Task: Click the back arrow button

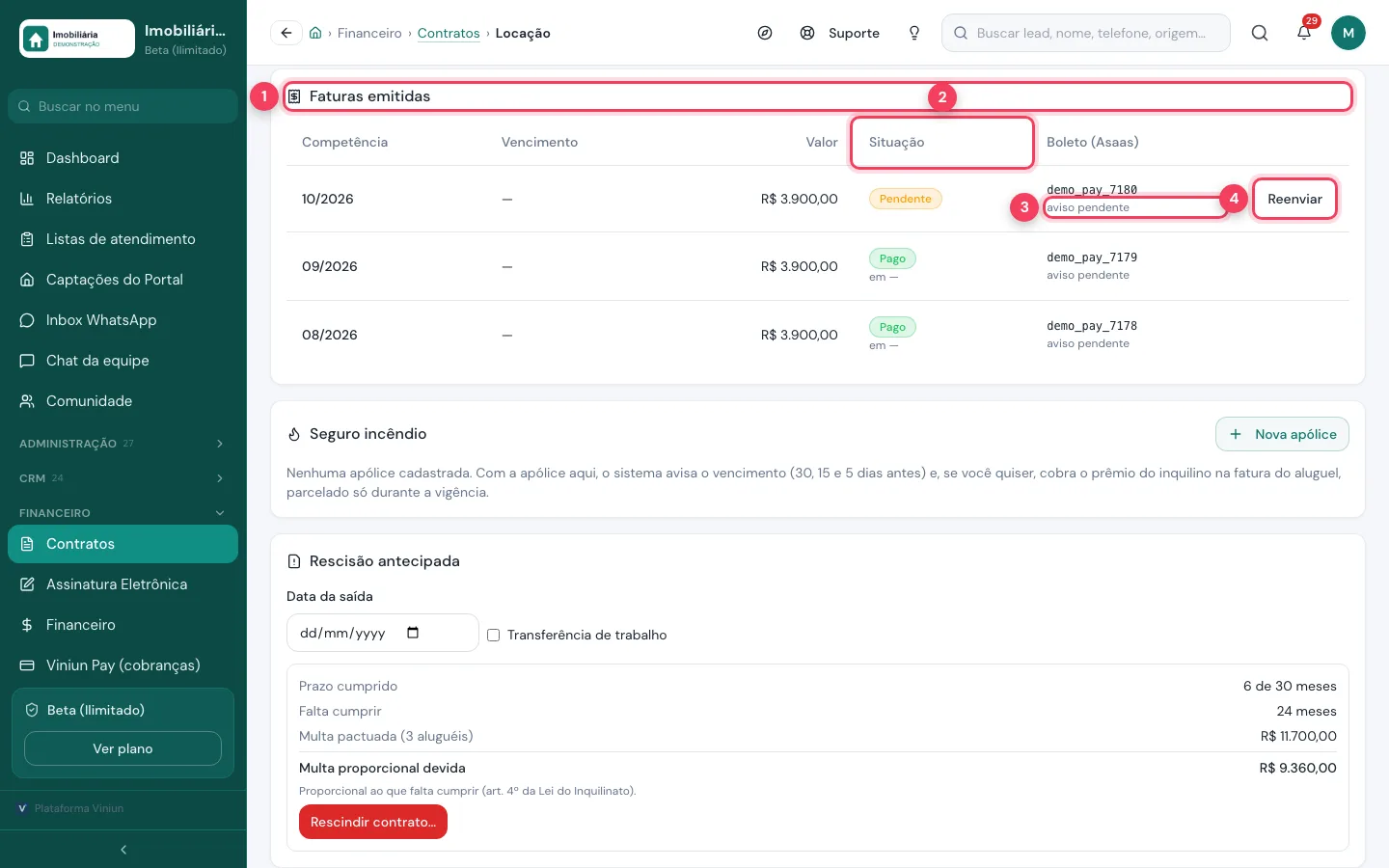Action: pyautogui.click(x=286, y=33)
